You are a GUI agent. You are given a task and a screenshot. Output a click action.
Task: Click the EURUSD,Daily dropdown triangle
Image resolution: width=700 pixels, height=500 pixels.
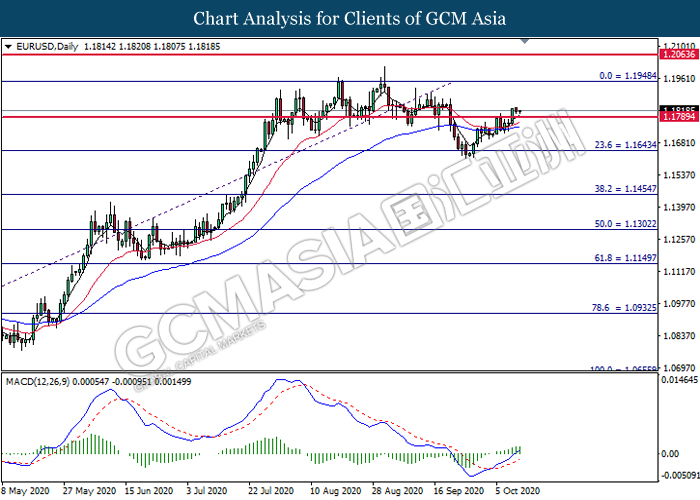pyautogui.click(x=8, y=46)
